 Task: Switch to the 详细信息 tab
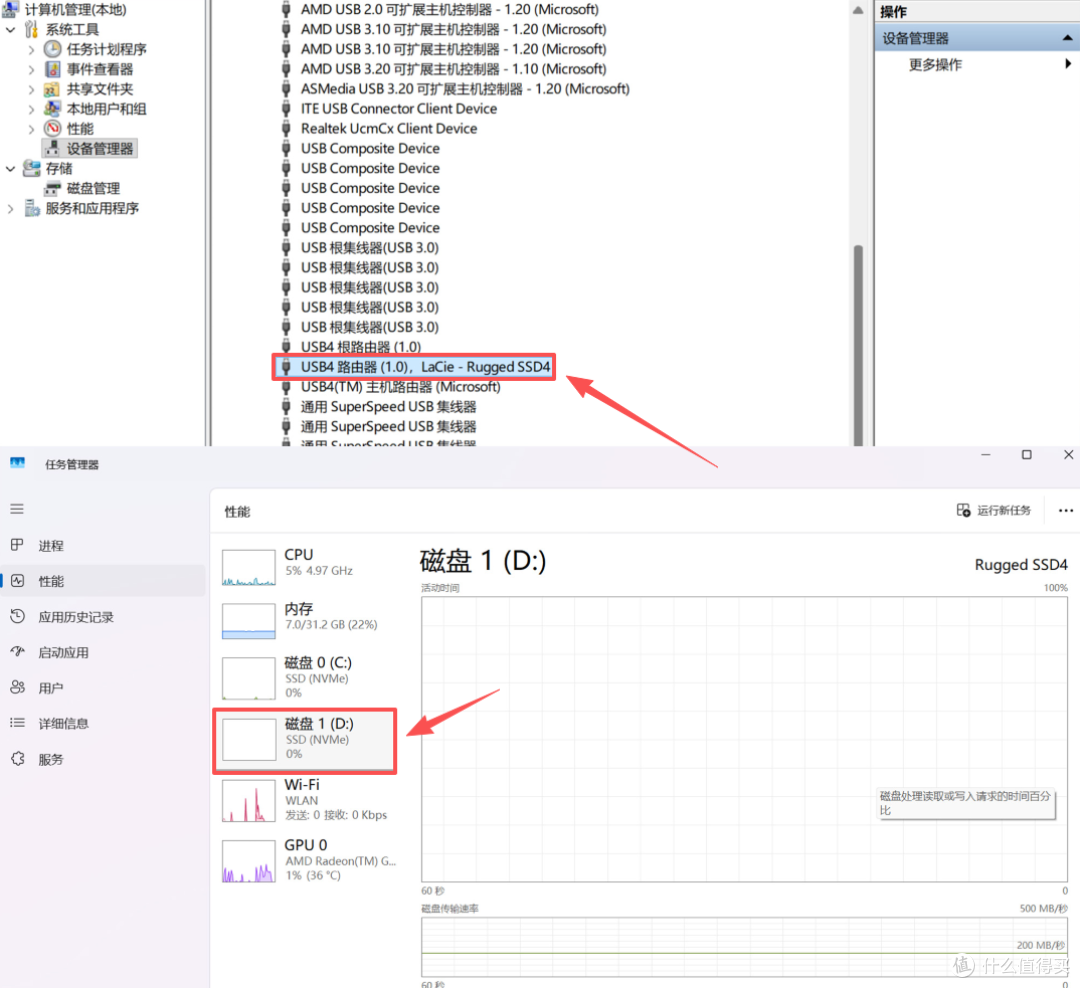pos(103,723)
